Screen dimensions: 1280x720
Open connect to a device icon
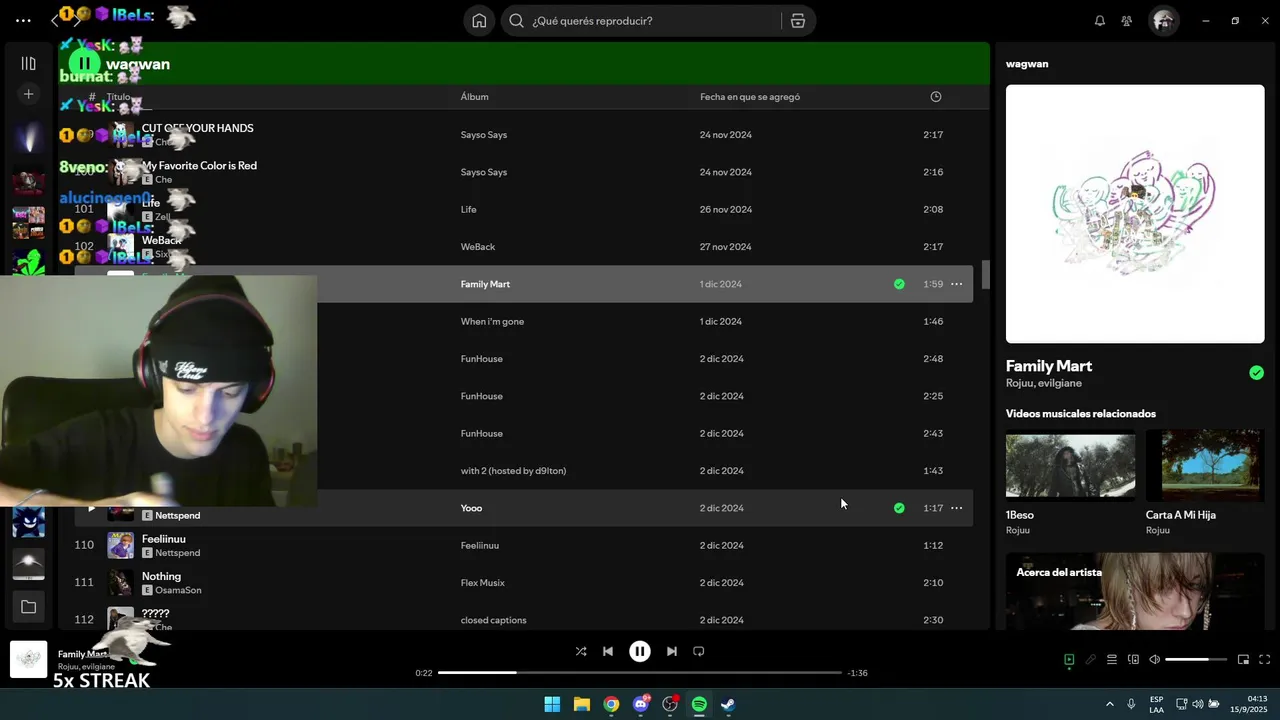pos(1133,660)
